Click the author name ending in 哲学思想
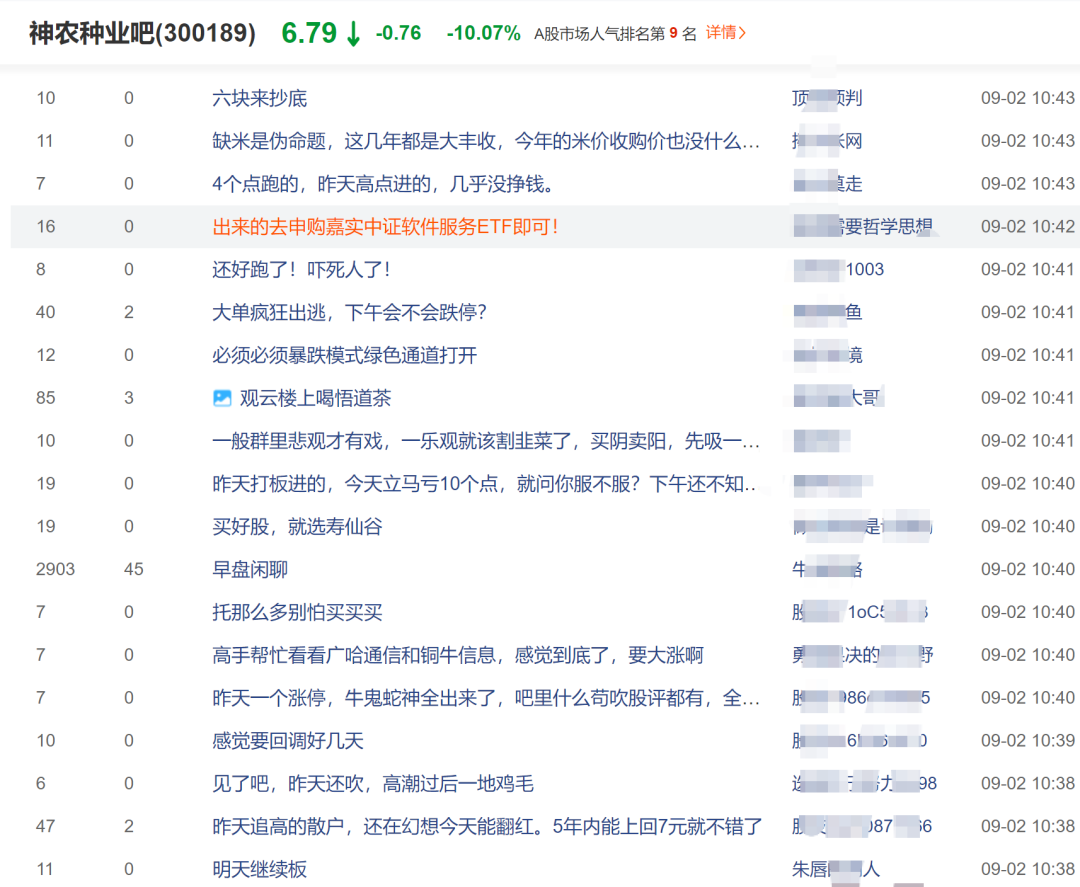The width and height of the screenshot is (1080, 887). [863, 227]
